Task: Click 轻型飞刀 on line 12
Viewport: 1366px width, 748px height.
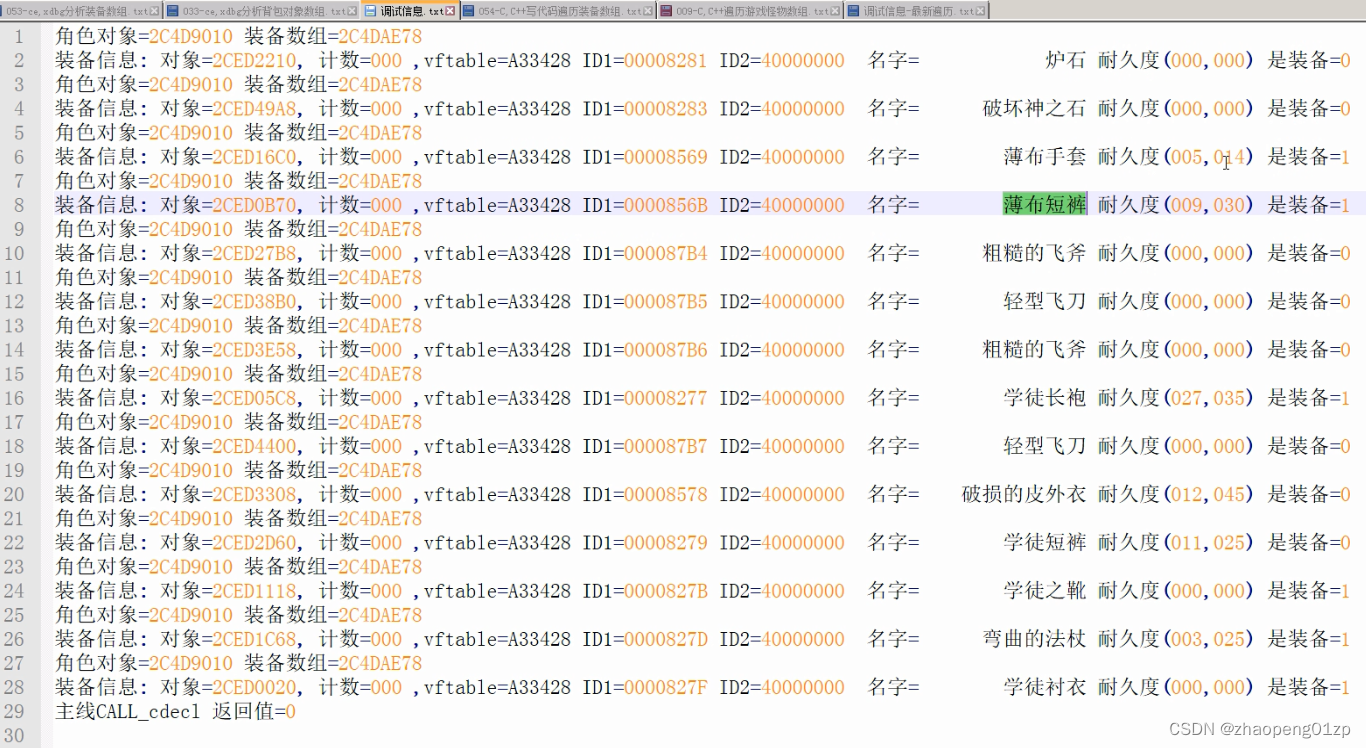Action: point(1045,301)
